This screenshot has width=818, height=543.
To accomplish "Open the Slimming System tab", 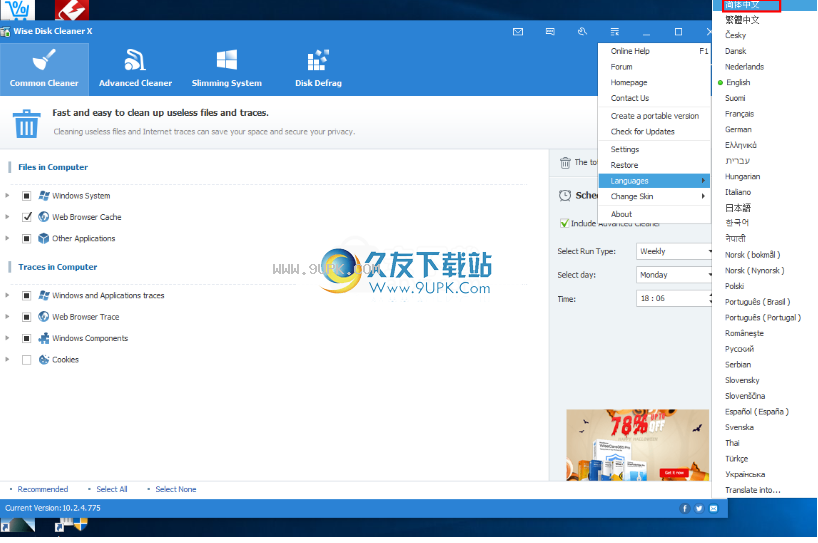I will tap(226, 69).
